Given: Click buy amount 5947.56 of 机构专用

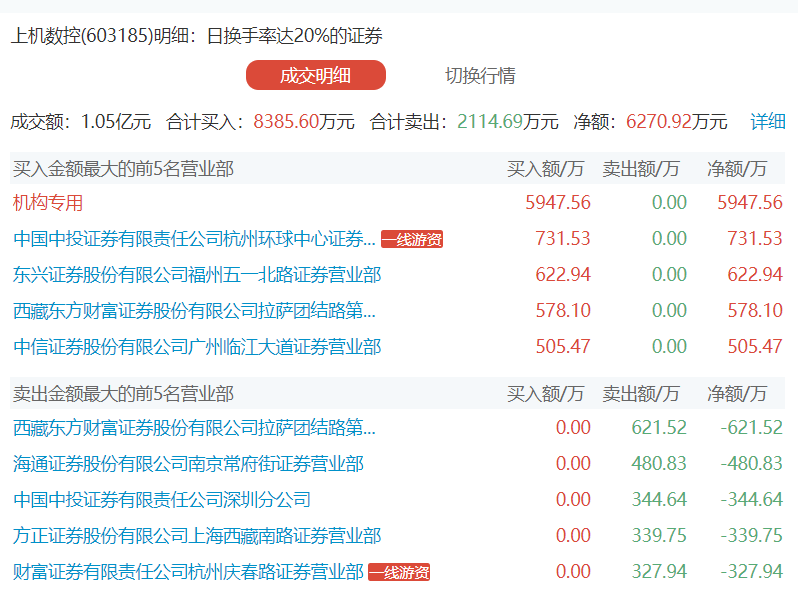Looking at the screenshot, I should click(x=558, y=203).
